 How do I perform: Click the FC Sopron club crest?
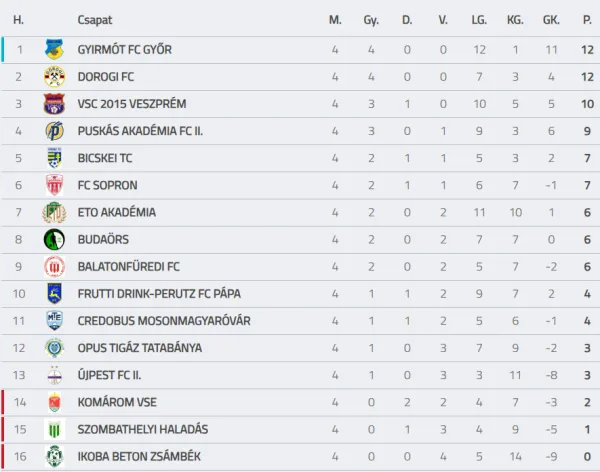53,185
